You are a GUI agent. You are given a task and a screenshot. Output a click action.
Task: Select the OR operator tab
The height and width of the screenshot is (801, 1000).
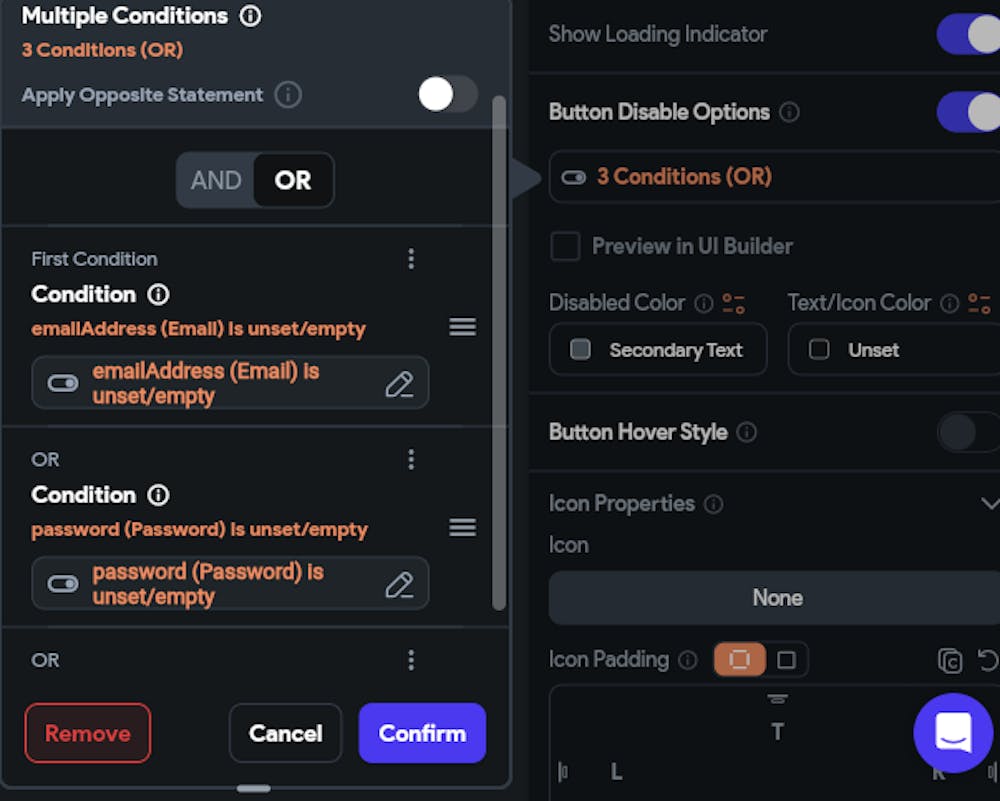click(x=293, y=180)
